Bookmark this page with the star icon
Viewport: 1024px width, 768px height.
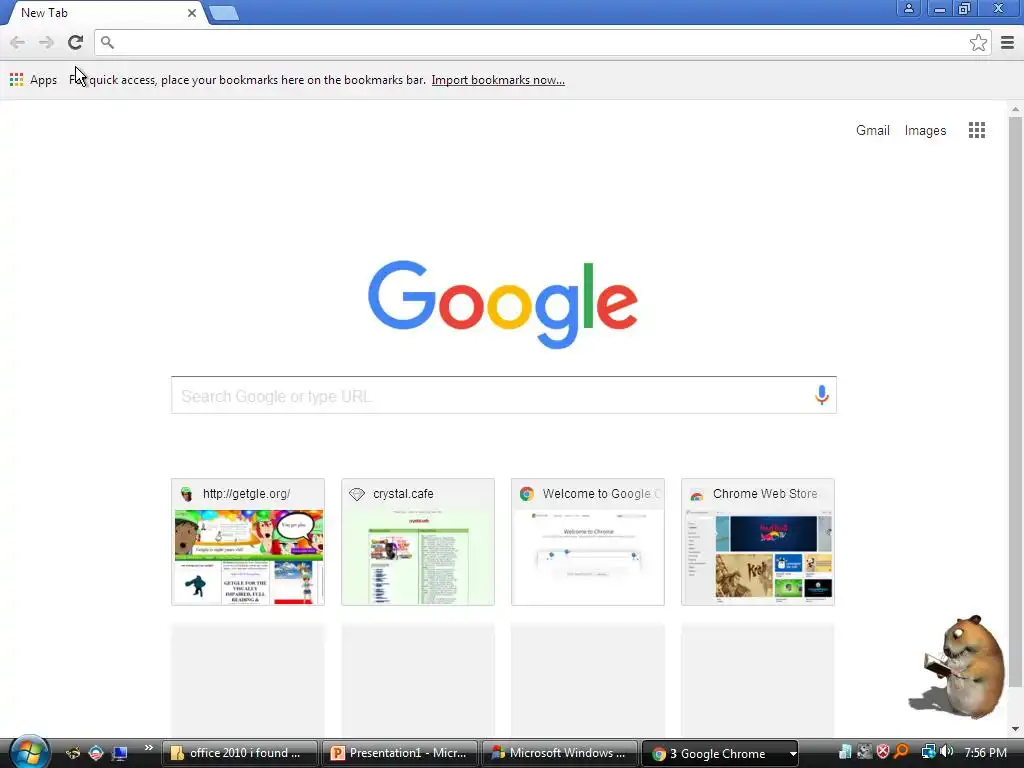(x=978, y=42)
